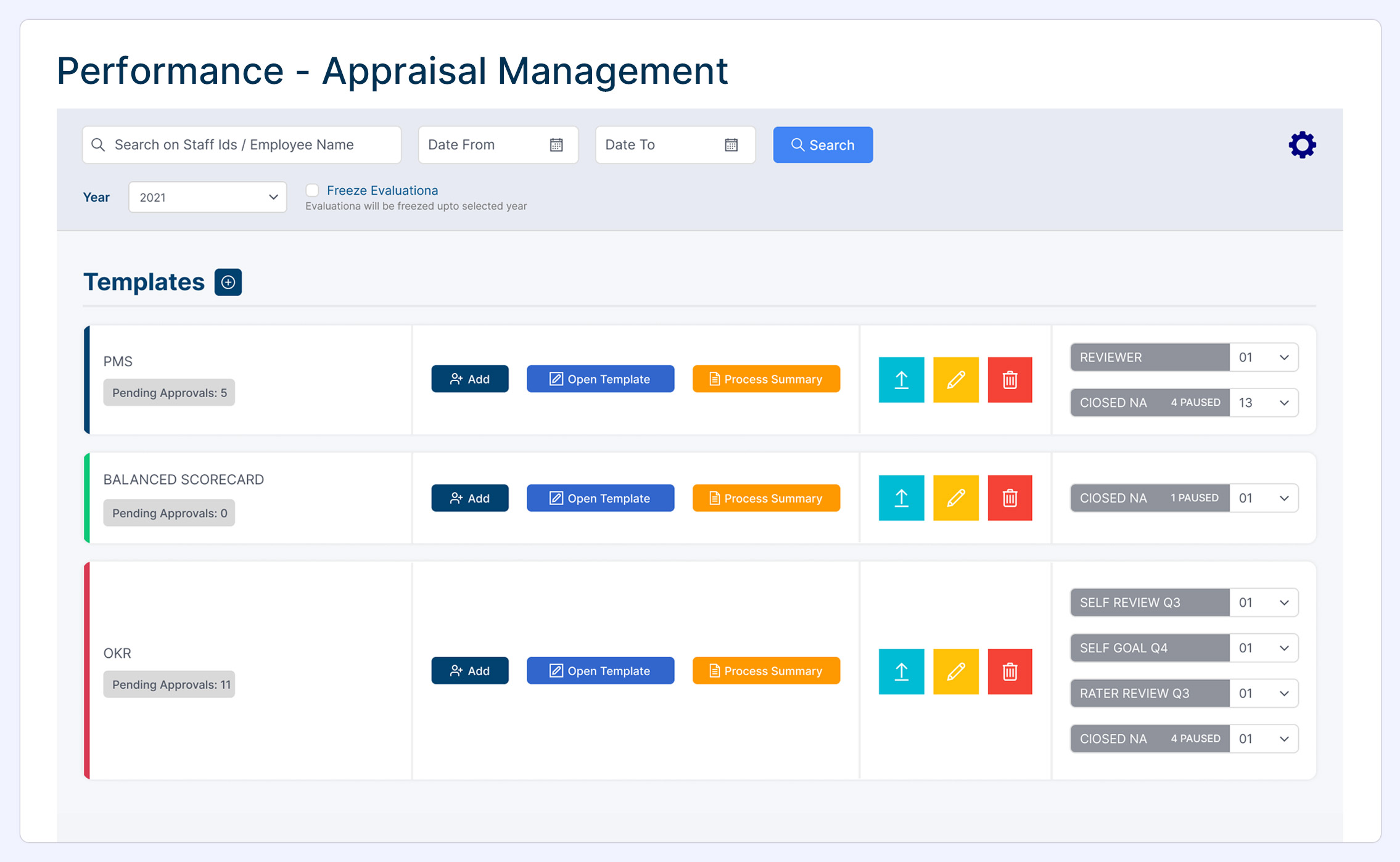Click the Date To calendar icon
Screen dimensions: 1400x862
[731, 145]
